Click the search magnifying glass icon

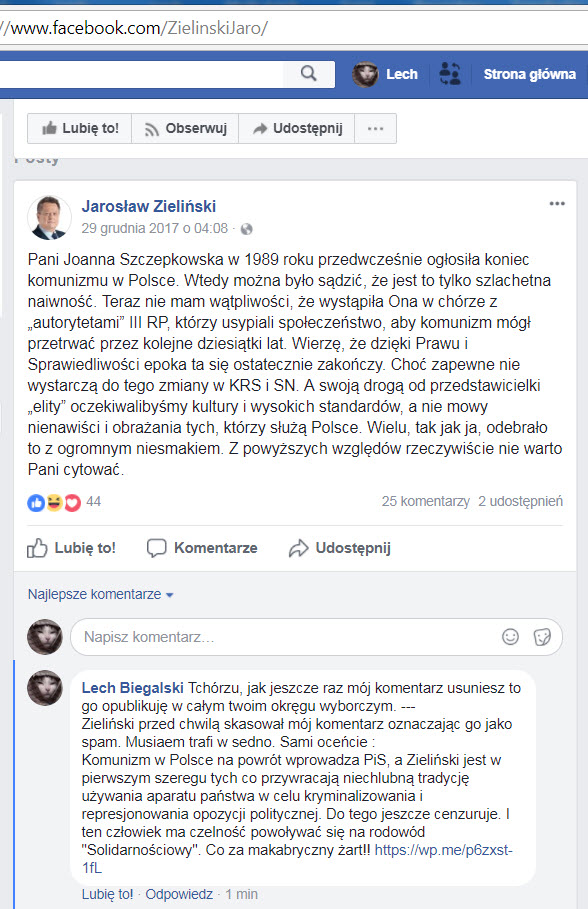308,73
